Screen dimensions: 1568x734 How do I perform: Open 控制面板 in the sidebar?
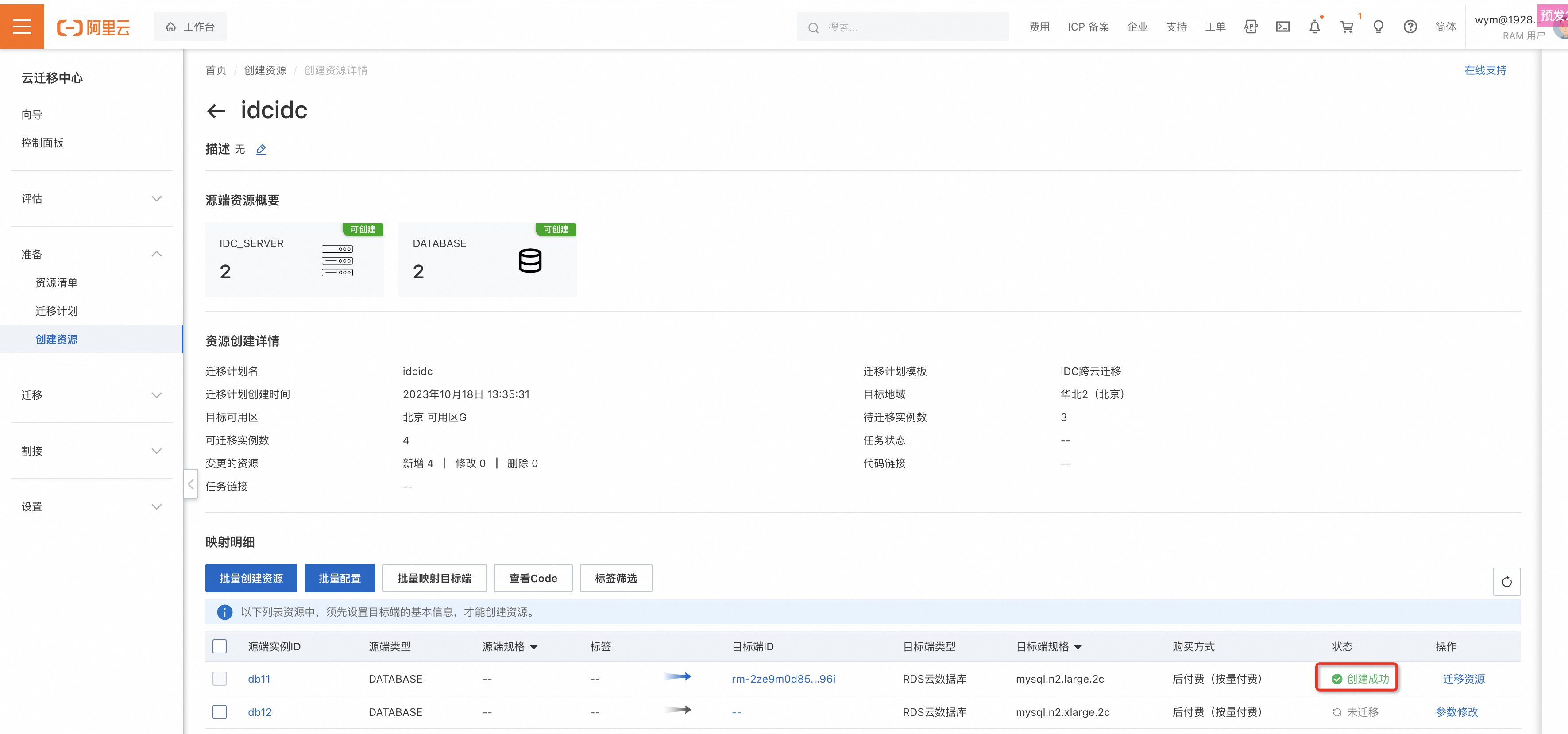click(x=42, y=143)
